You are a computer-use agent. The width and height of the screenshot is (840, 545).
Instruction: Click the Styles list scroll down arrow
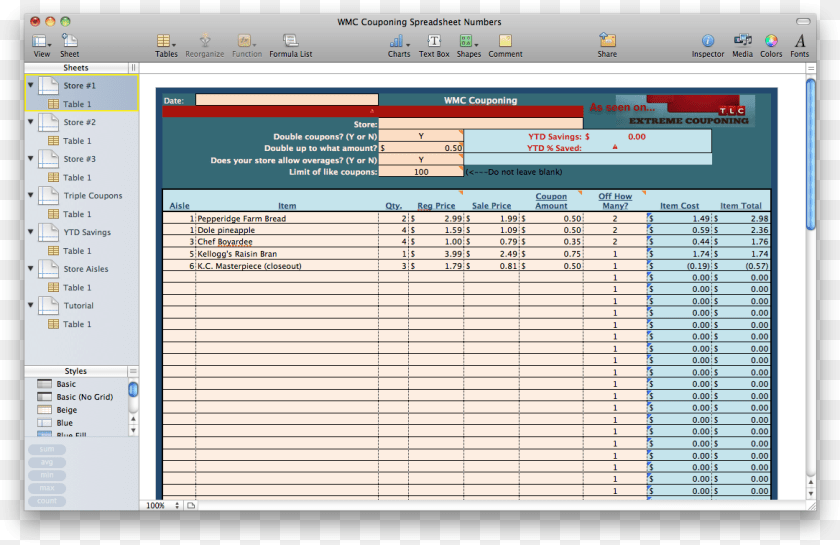[133, 430]
